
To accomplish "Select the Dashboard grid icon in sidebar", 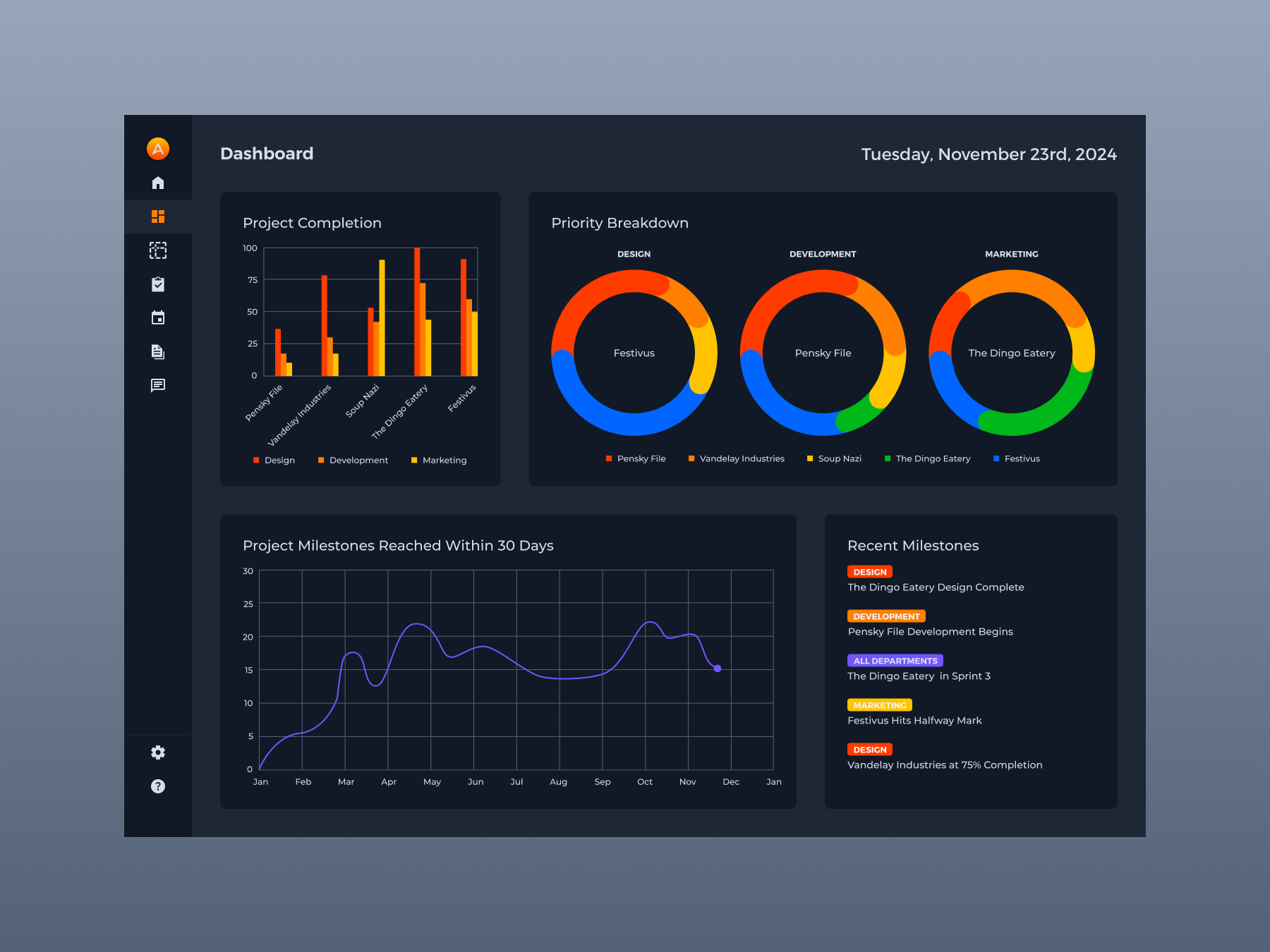I will (x=158, y=216).
